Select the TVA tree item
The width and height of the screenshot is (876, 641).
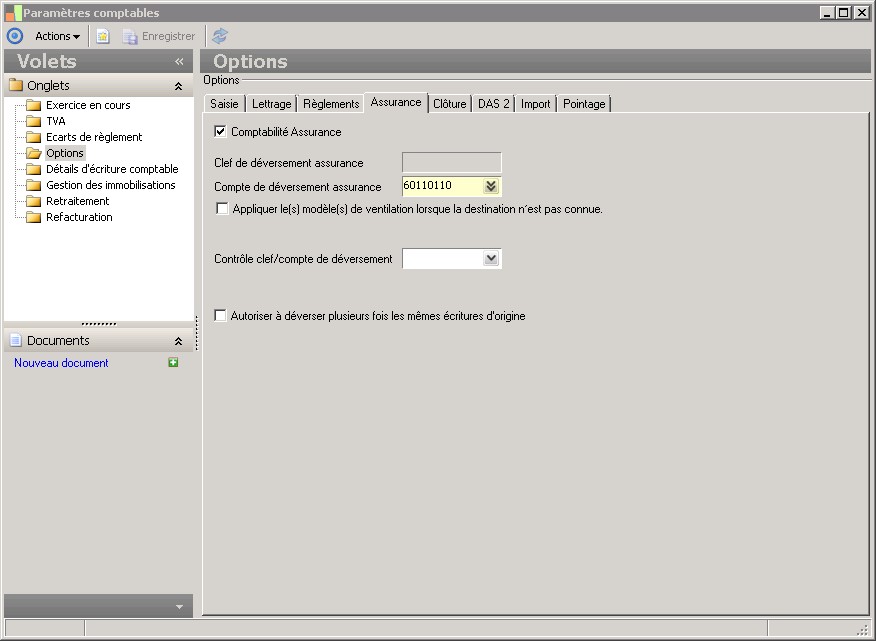pos(55,121)
